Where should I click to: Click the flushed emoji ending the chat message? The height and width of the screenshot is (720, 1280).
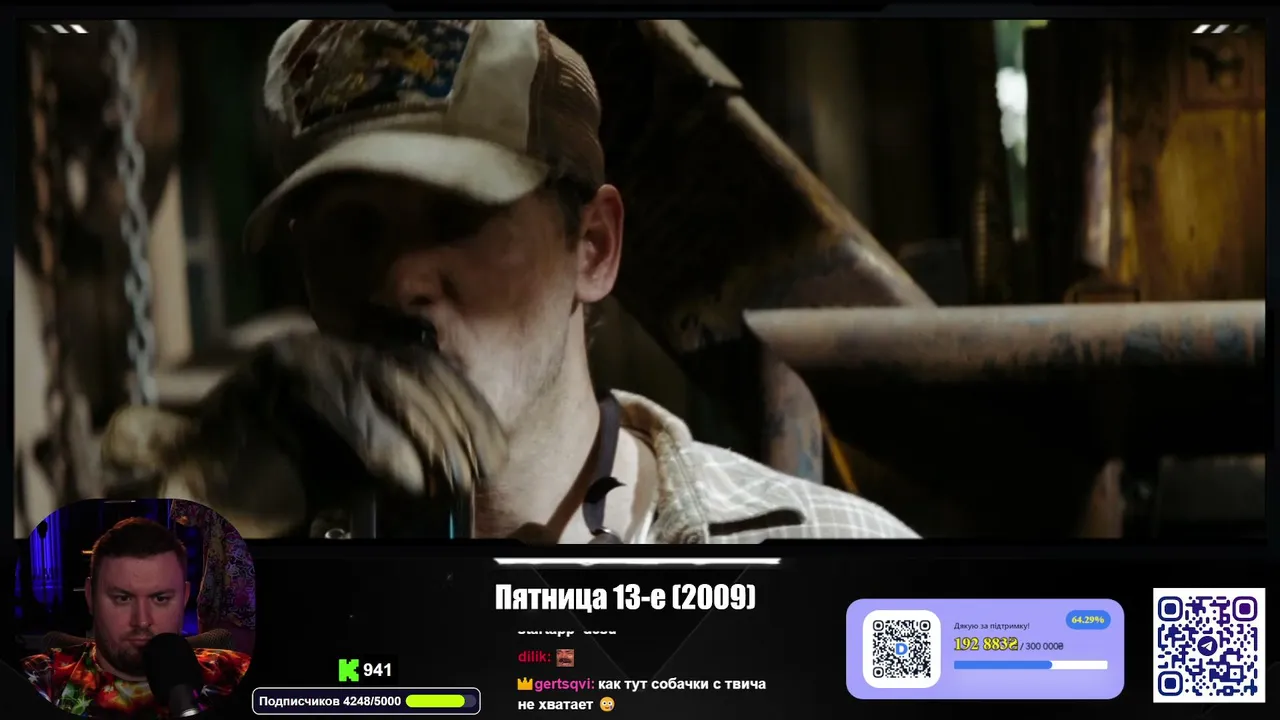coord(607,704)
